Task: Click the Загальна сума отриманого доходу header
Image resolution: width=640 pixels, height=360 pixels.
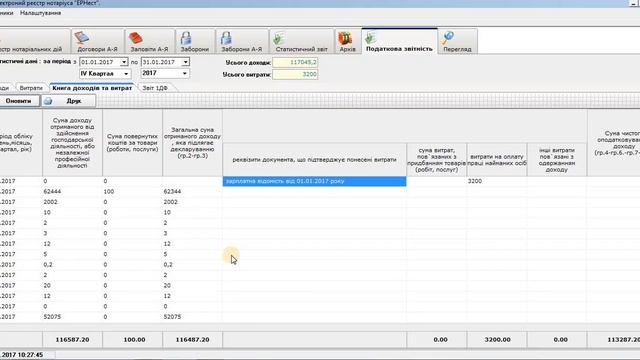Action: coord(192,143)
